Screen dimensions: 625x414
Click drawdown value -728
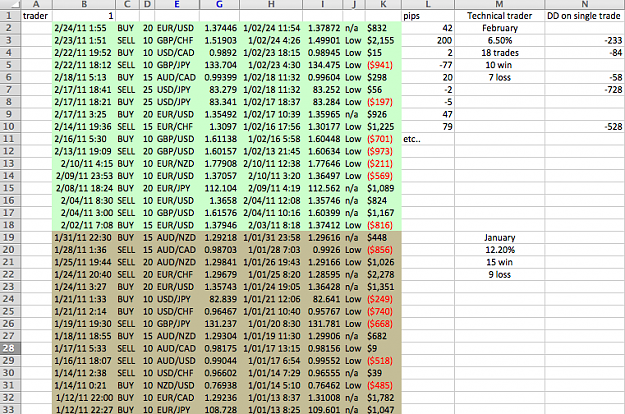[x=585, y=90]
